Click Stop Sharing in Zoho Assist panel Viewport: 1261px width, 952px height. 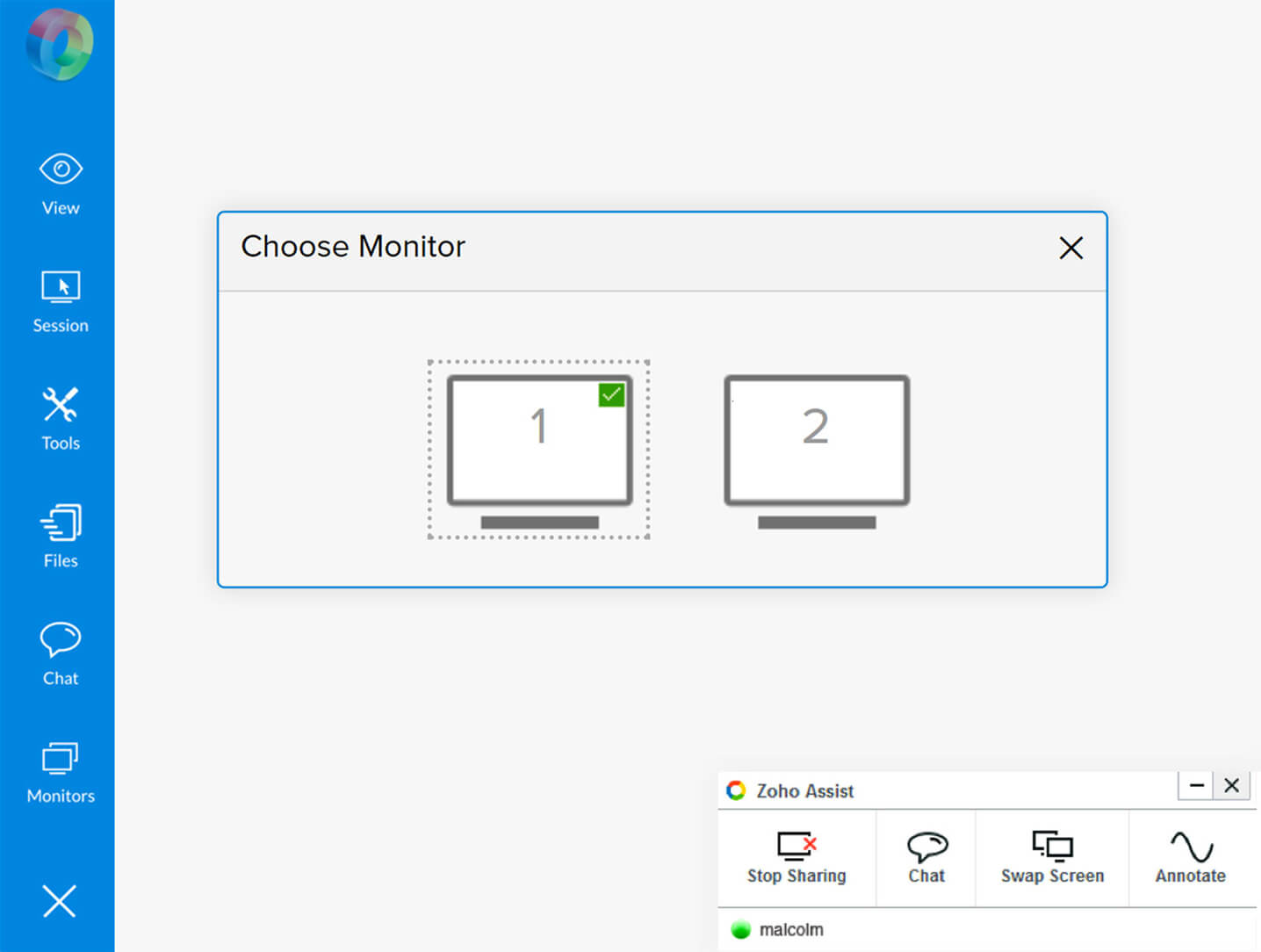pyautogui.click(x=796, y=857)
